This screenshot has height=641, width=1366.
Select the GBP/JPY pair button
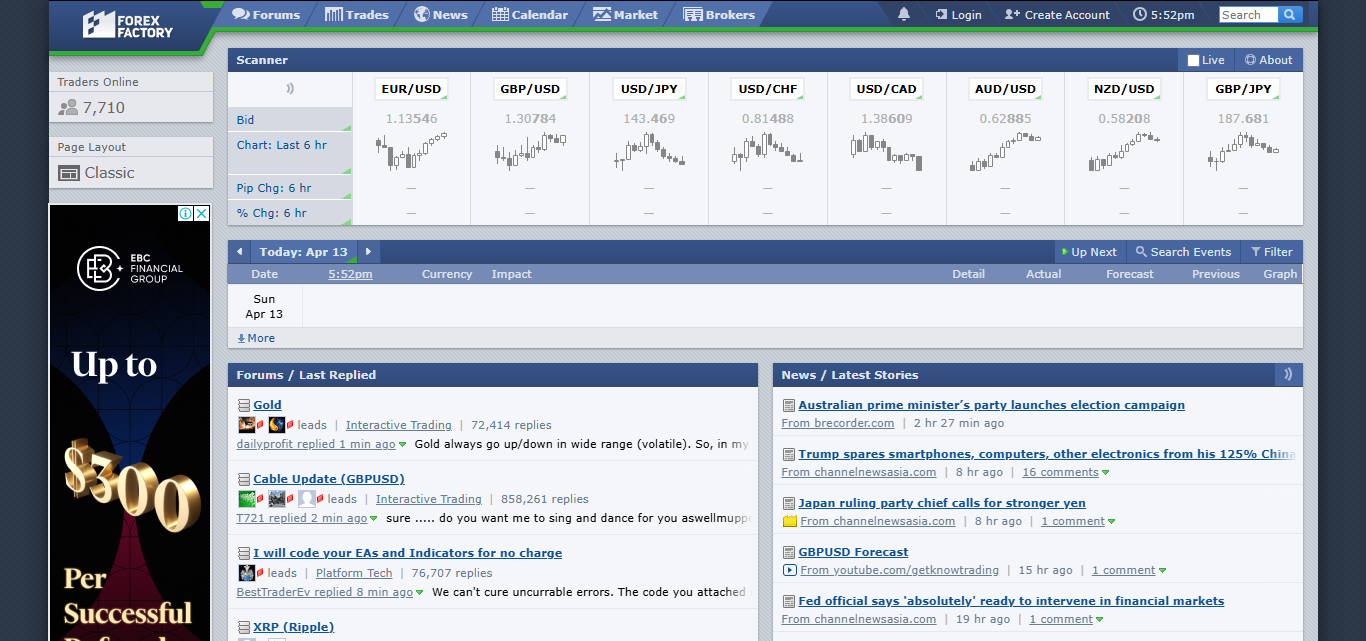(x=1243, y=89)
